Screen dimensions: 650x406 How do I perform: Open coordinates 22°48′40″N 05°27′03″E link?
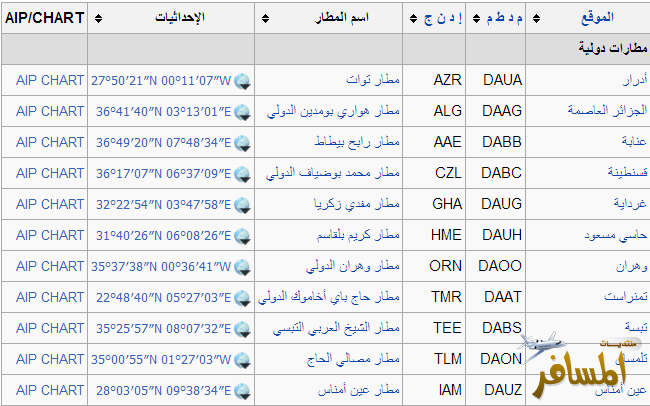coord(163,298)
